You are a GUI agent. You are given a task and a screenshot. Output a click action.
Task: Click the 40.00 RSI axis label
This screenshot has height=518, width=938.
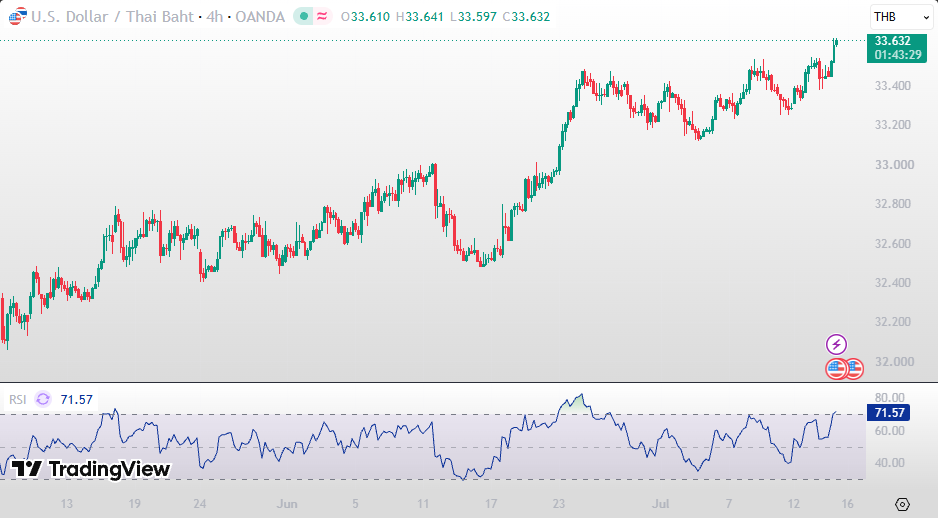[x=890, y=462]
